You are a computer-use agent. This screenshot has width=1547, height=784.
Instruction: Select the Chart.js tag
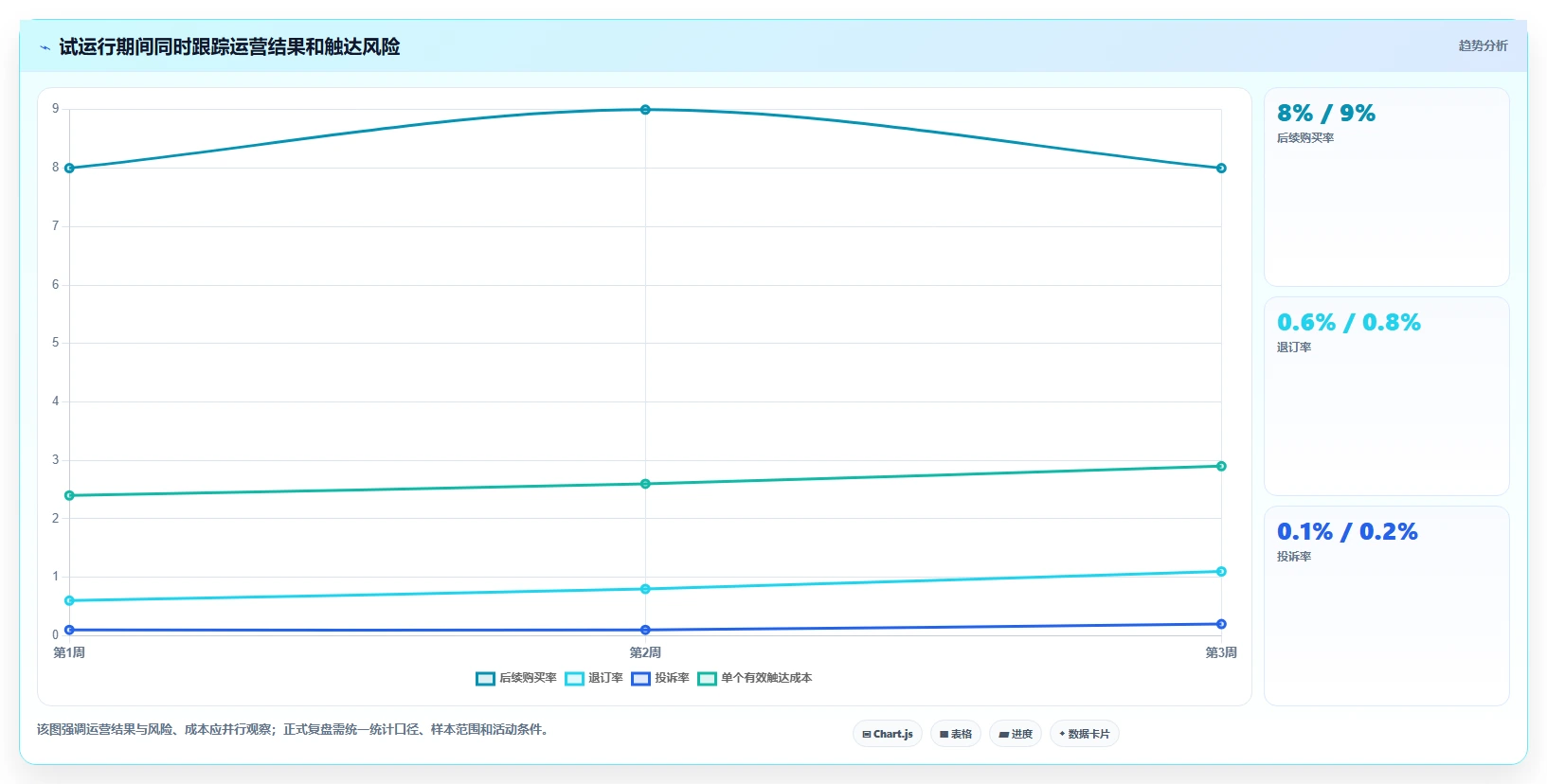[888, 734]
